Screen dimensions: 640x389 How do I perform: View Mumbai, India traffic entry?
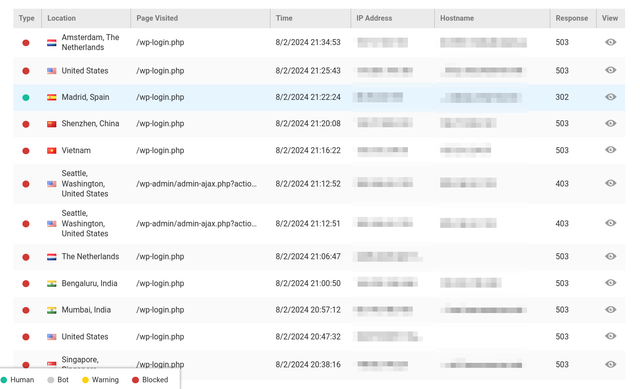click(610, 309)
